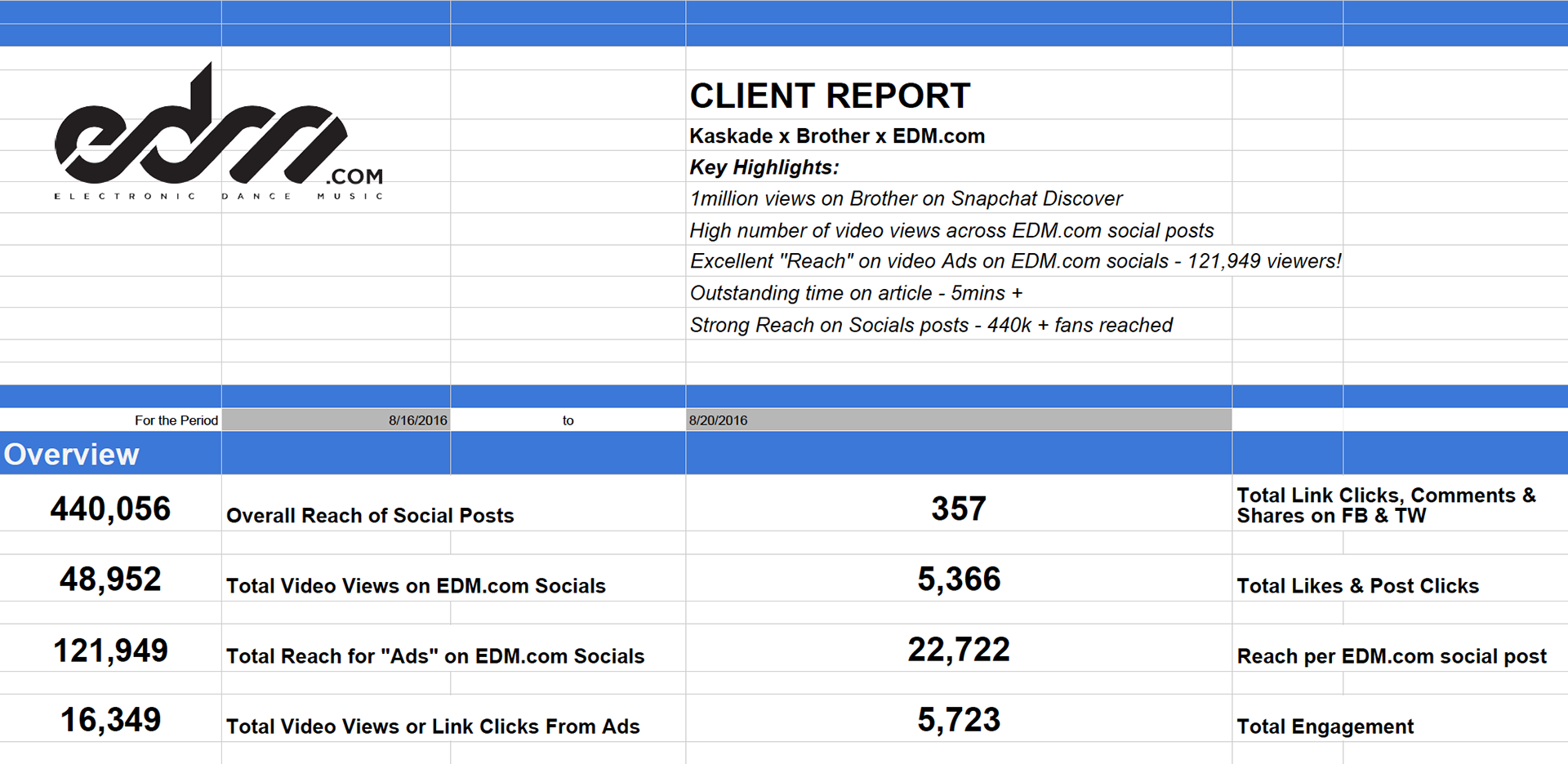This screenshot has width=1568, height=764.
Task: Click 'Outstanding time on article' line
Action: 856,293
